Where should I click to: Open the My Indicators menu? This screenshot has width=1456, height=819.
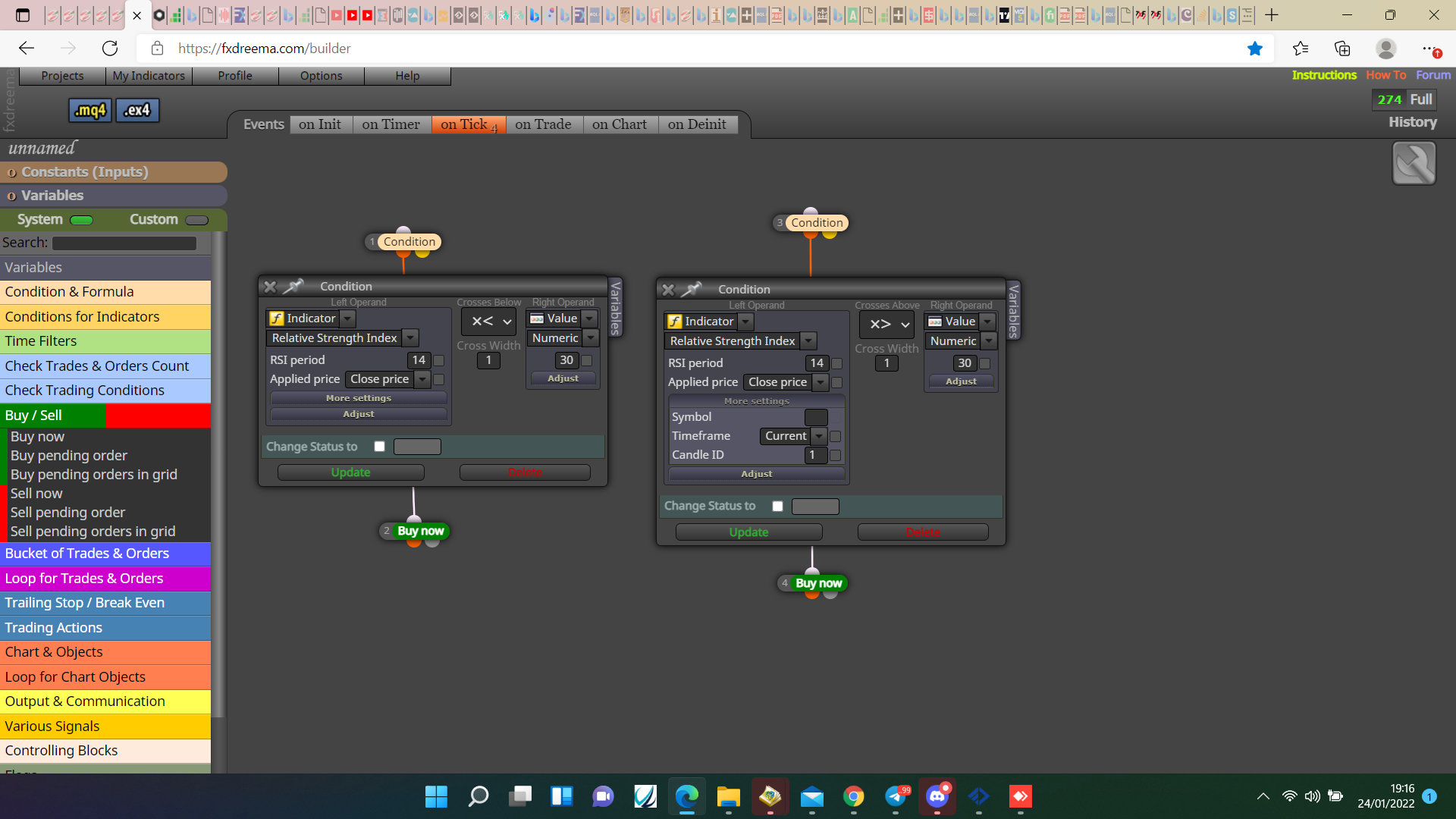pos(149,76)
